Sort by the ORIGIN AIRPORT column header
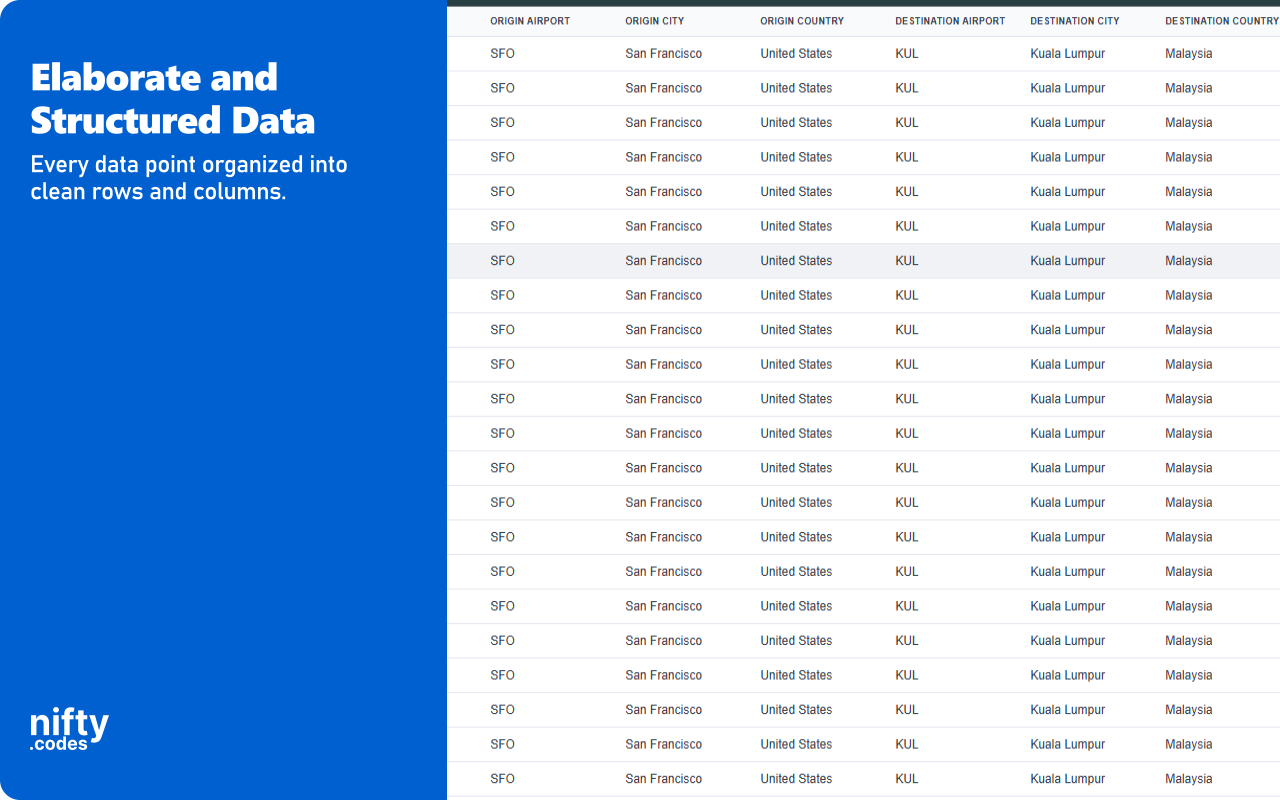This screenshot has height=800, width=1280. pyautogui.click(x=530, y=20)
